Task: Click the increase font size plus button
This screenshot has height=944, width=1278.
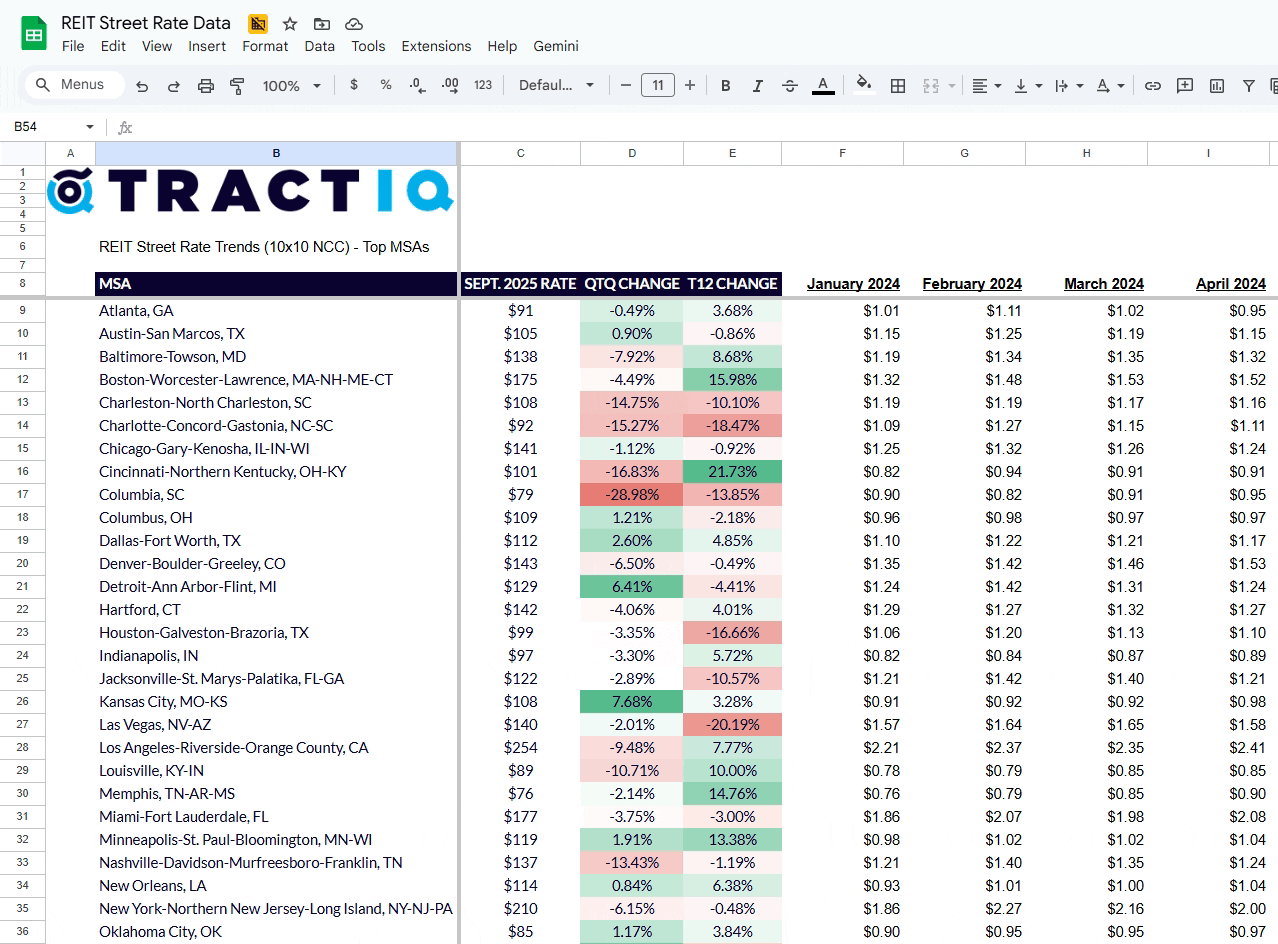Action: coord(690,86)
